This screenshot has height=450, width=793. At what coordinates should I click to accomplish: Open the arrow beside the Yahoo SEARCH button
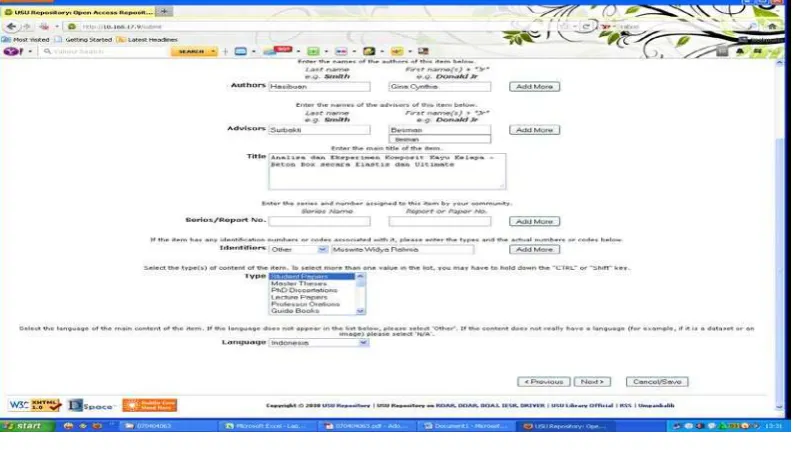pyautogui.click(x=213, y=52)
